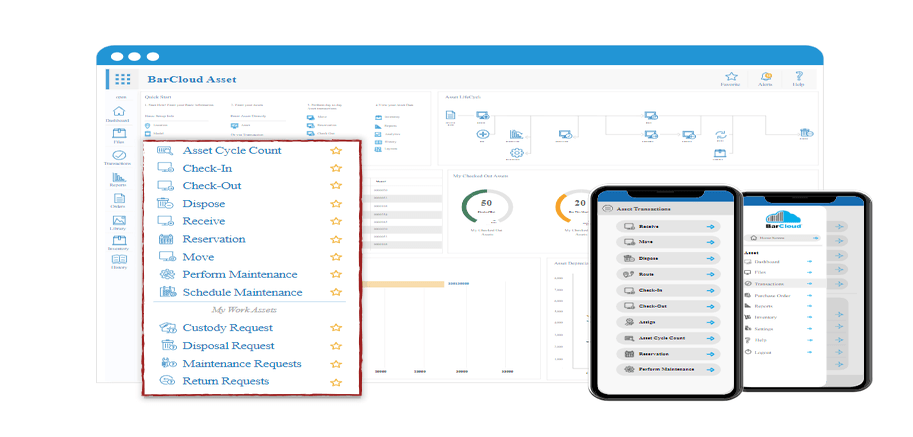Select Receive in transactions menu
Screen dimensions: 913x437
tap(204, 221)
